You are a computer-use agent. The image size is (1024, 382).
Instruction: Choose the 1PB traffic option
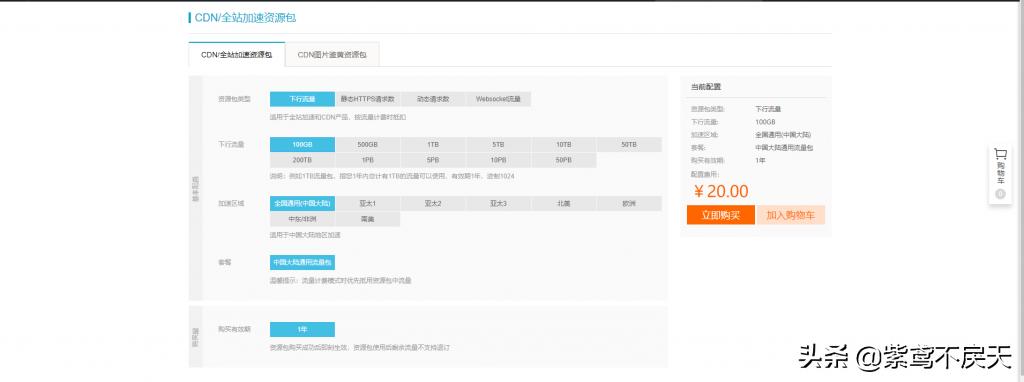pyautogui.click(x=368, y=160)
